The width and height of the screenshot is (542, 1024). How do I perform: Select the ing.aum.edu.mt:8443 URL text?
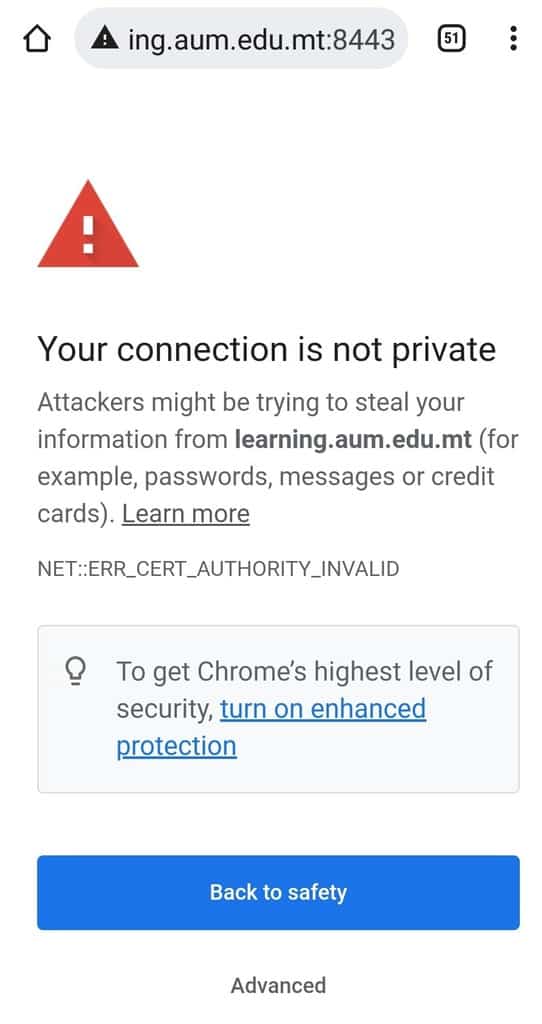coord(262,39)
